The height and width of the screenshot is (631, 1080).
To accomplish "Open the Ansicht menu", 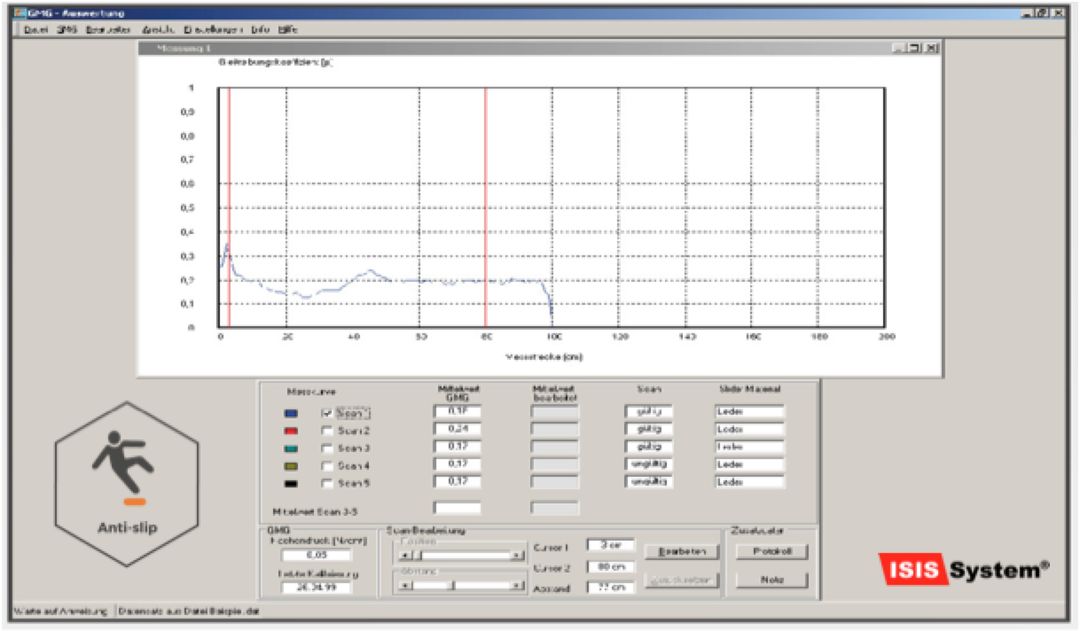I will coord(158,30).
